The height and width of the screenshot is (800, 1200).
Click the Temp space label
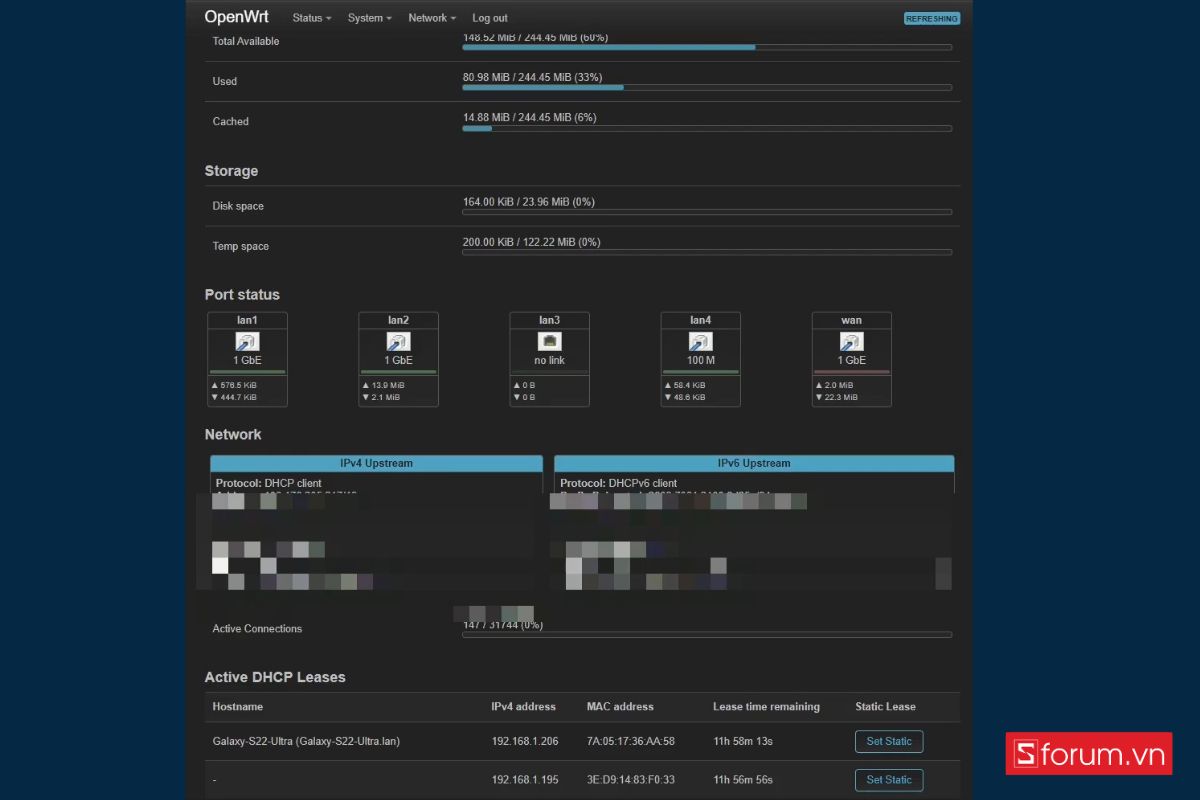241,246
